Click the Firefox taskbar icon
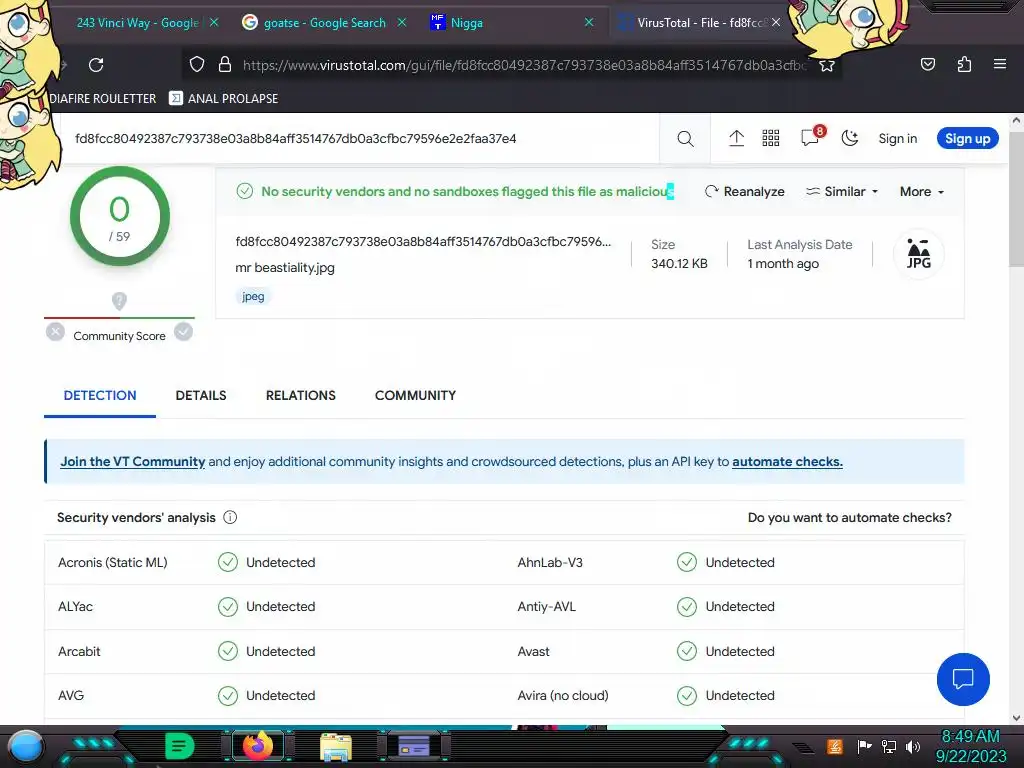 (258, 745)
